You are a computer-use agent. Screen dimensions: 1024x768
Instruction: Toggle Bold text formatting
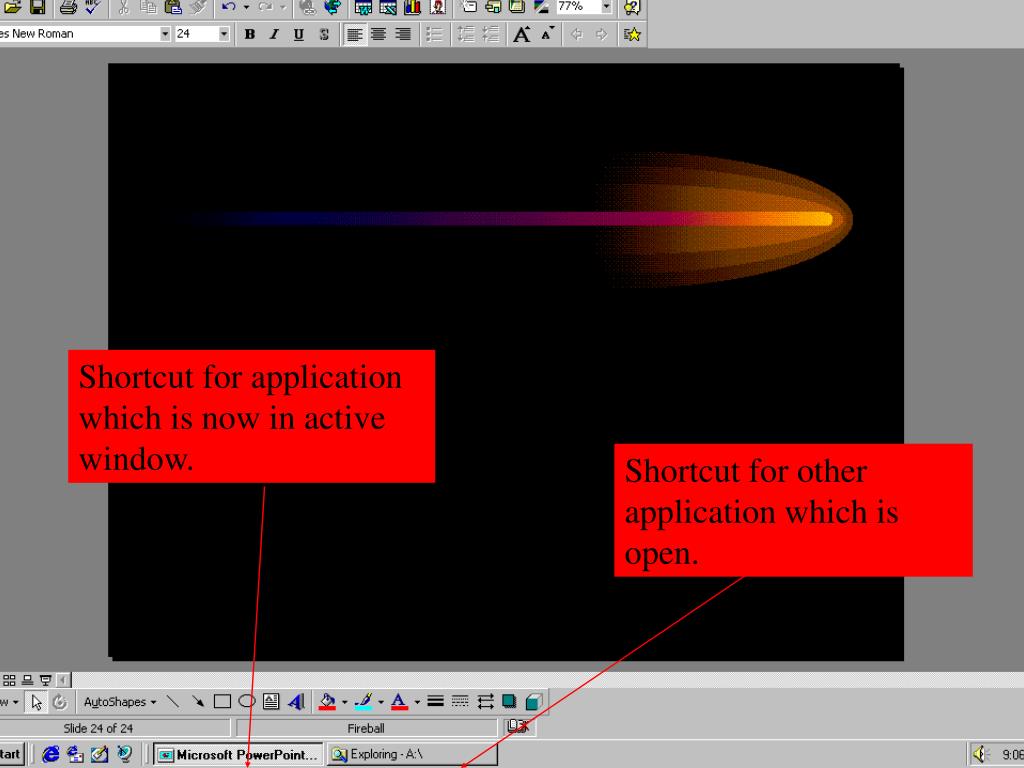click(250, 34)
